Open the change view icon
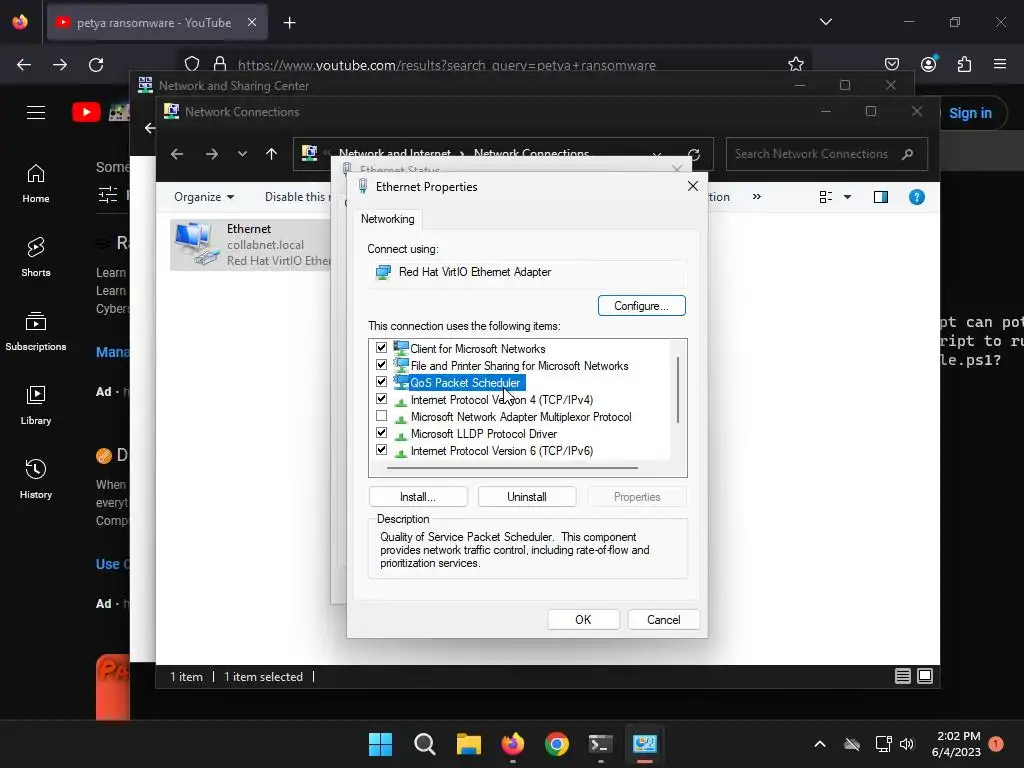 point(825,197)
